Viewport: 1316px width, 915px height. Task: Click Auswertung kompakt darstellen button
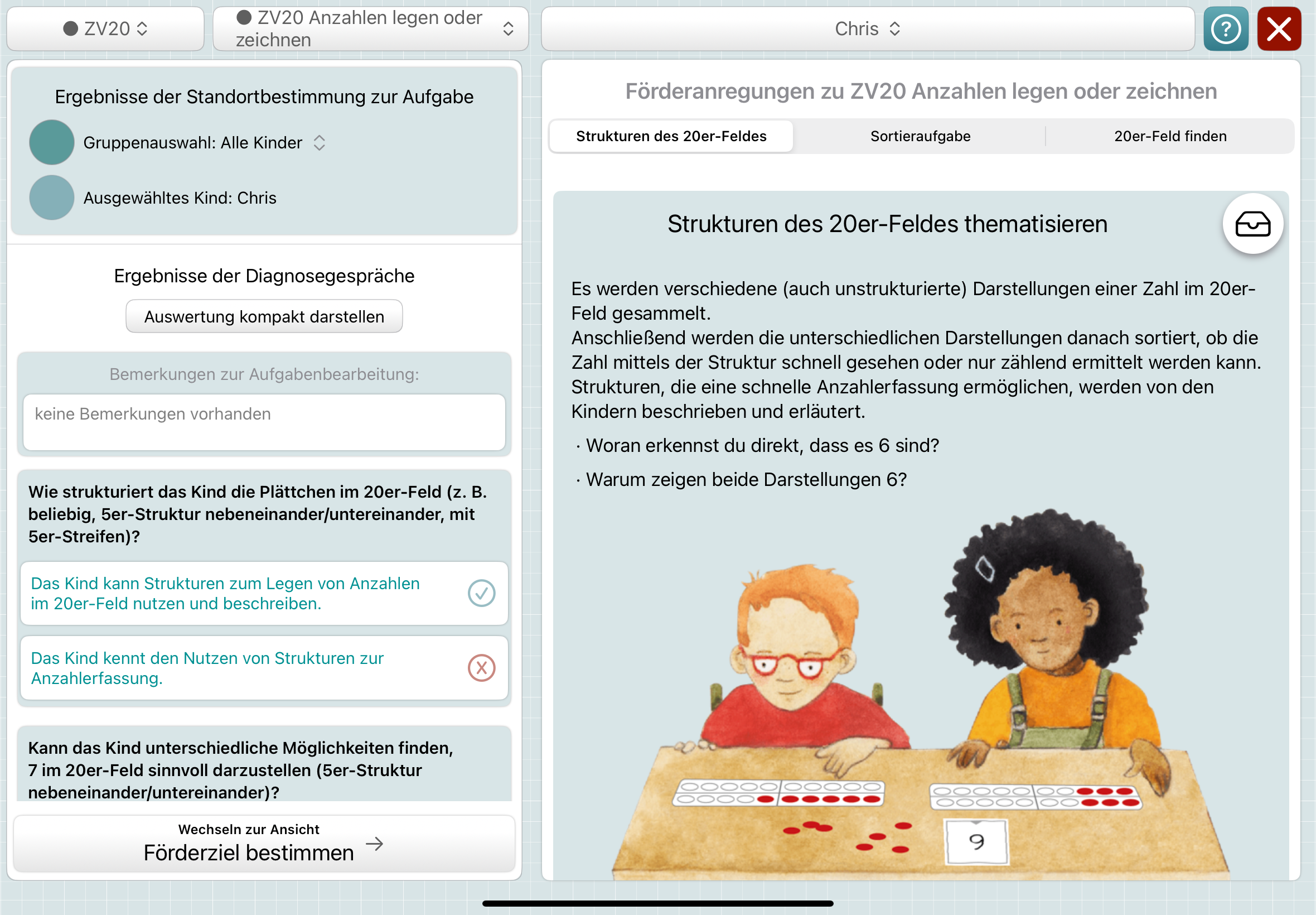(264, 316)
